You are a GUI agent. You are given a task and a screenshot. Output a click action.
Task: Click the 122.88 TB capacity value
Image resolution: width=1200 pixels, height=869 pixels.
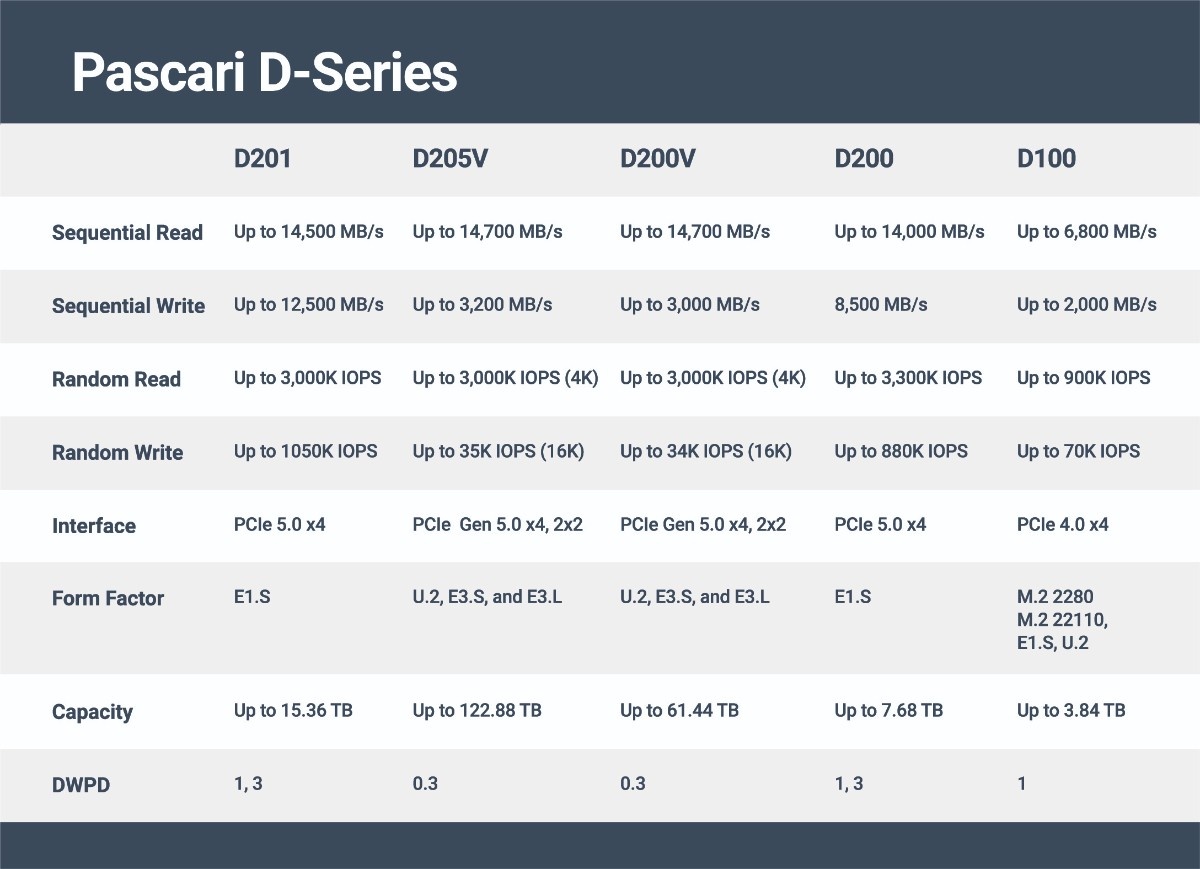click(477, 711)
